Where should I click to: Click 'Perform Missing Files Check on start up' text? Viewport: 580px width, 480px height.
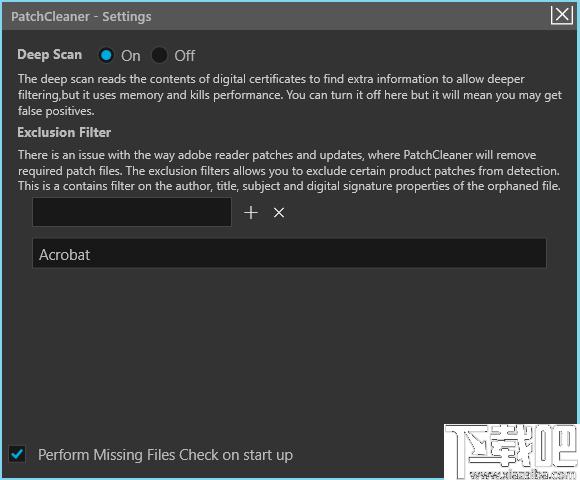165,455
